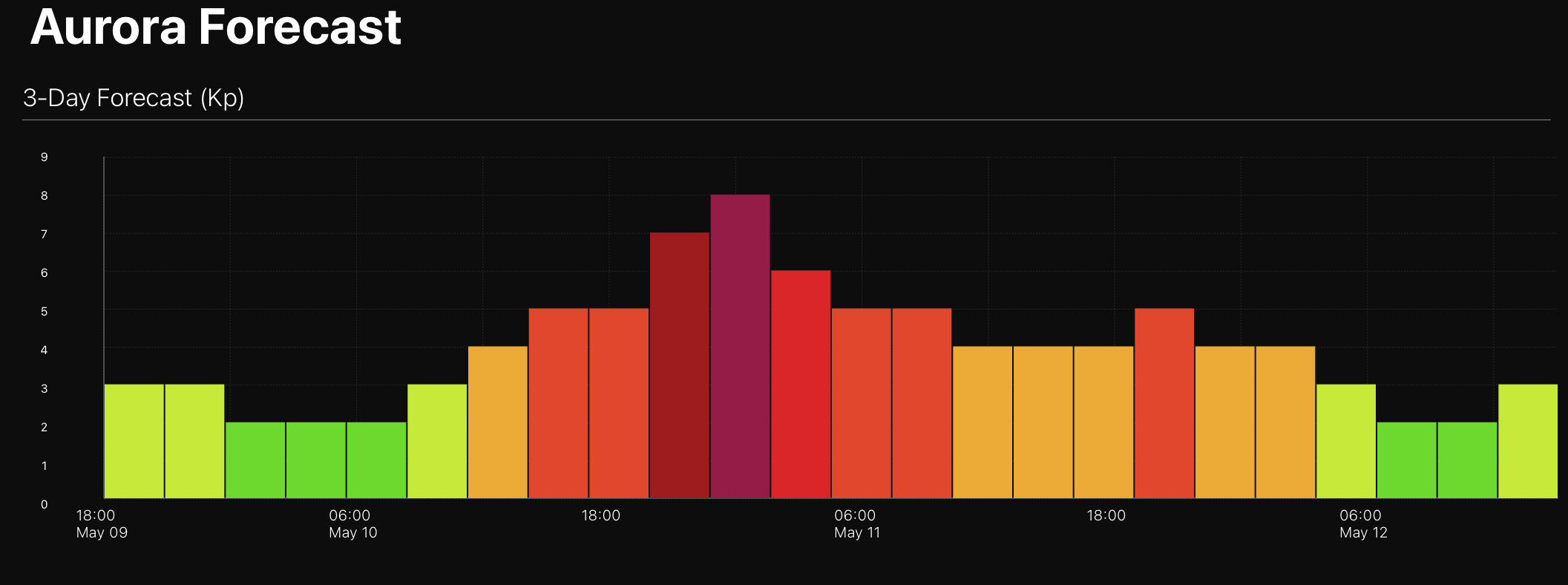The width and height of the screenshot is (1568, 585).
Task: Click the 06:00 May 12 axis label
Action: pyautogui.click(x=1362, y=524)
